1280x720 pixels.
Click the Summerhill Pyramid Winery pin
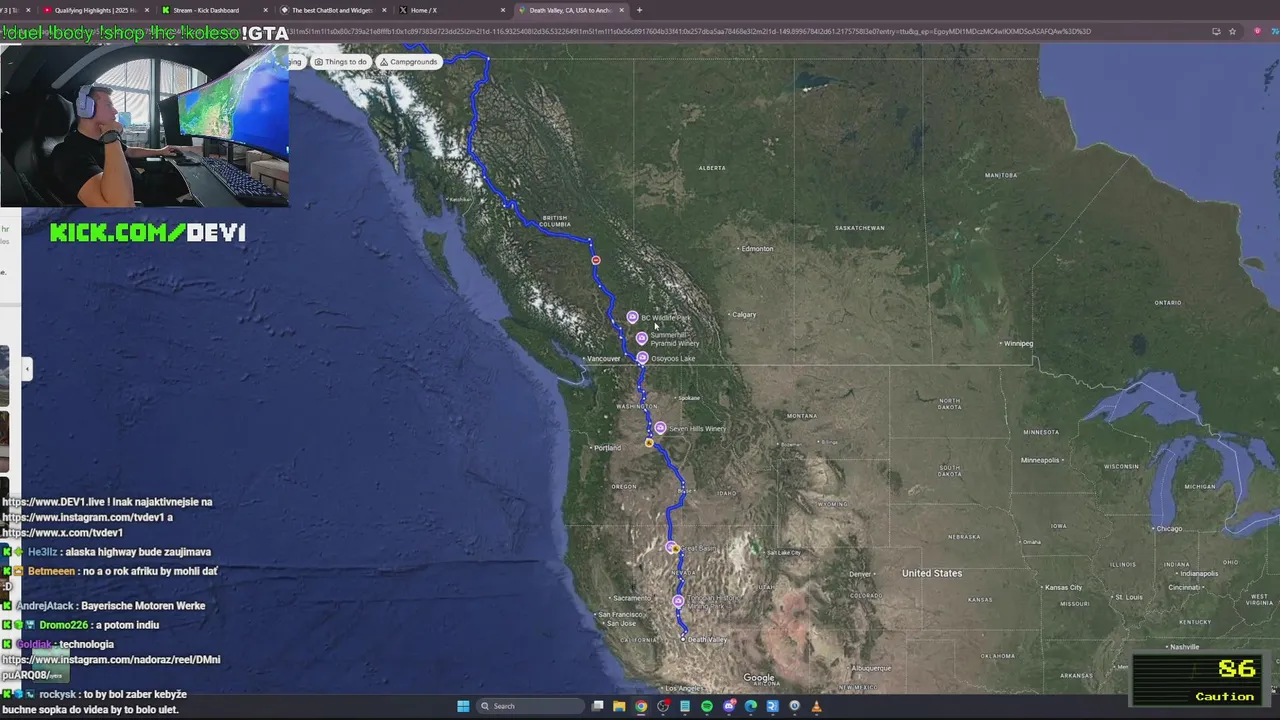(641, 338)
